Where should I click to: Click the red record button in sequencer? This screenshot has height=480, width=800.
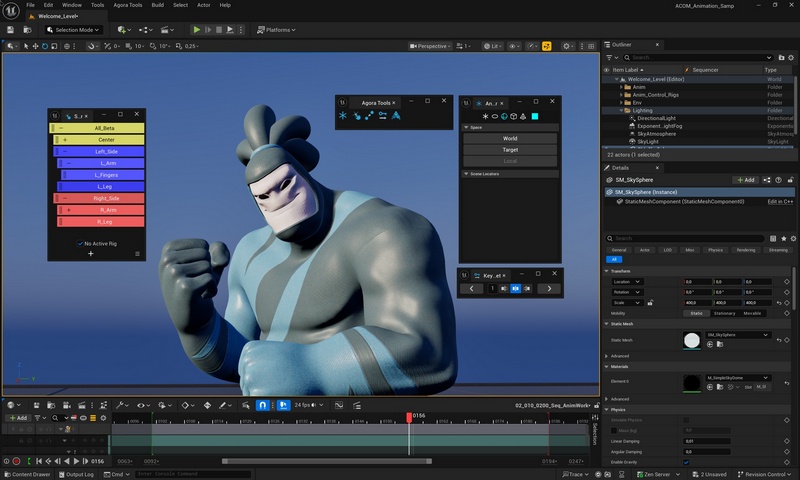[16, 461]
